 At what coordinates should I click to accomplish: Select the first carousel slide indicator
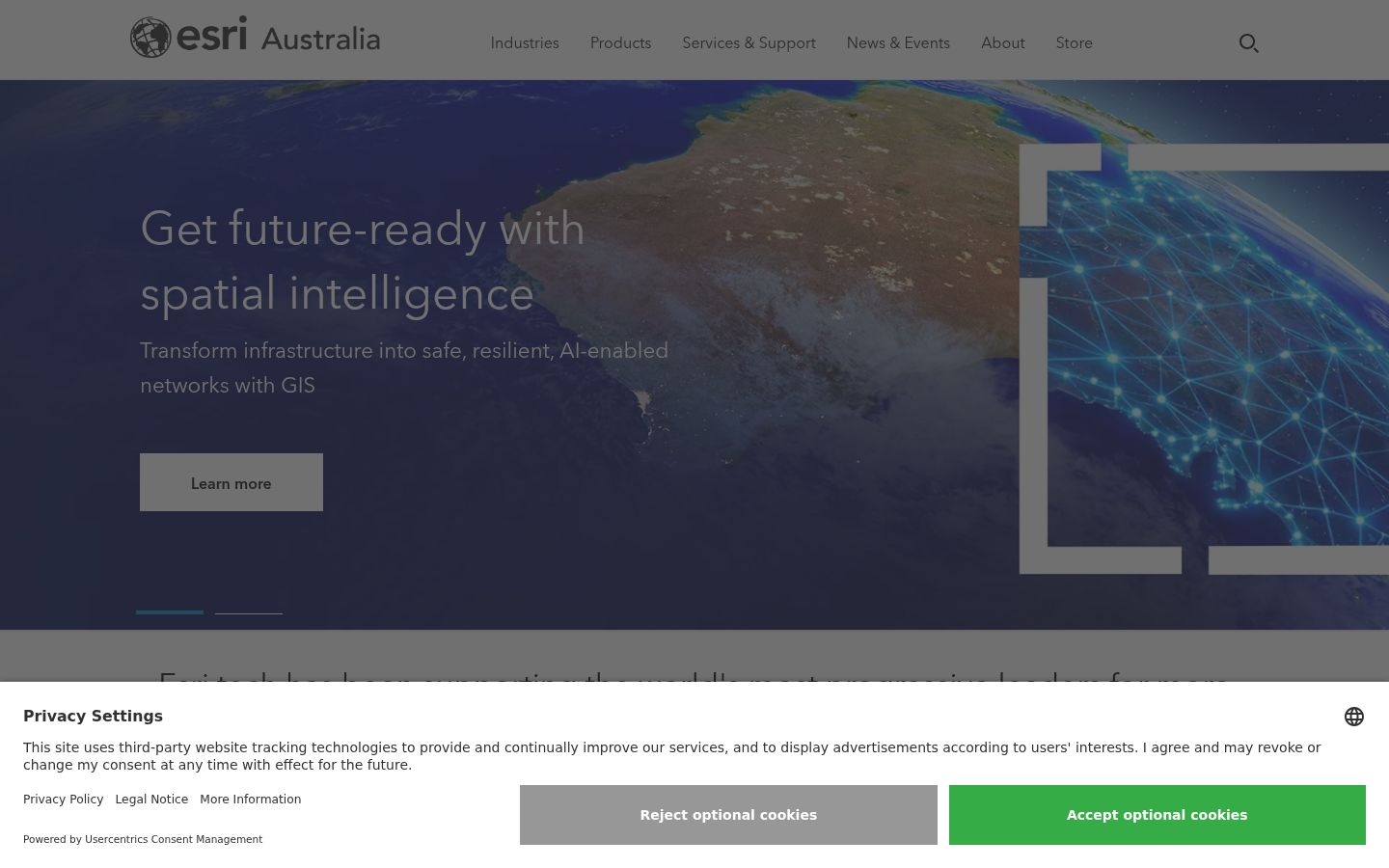tap(170, 612)
